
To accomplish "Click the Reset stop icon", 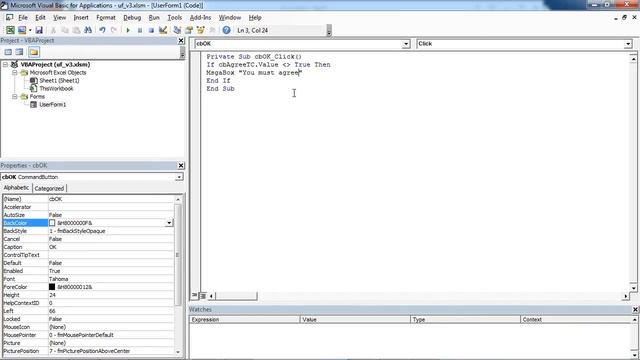I will click(151, 30).
